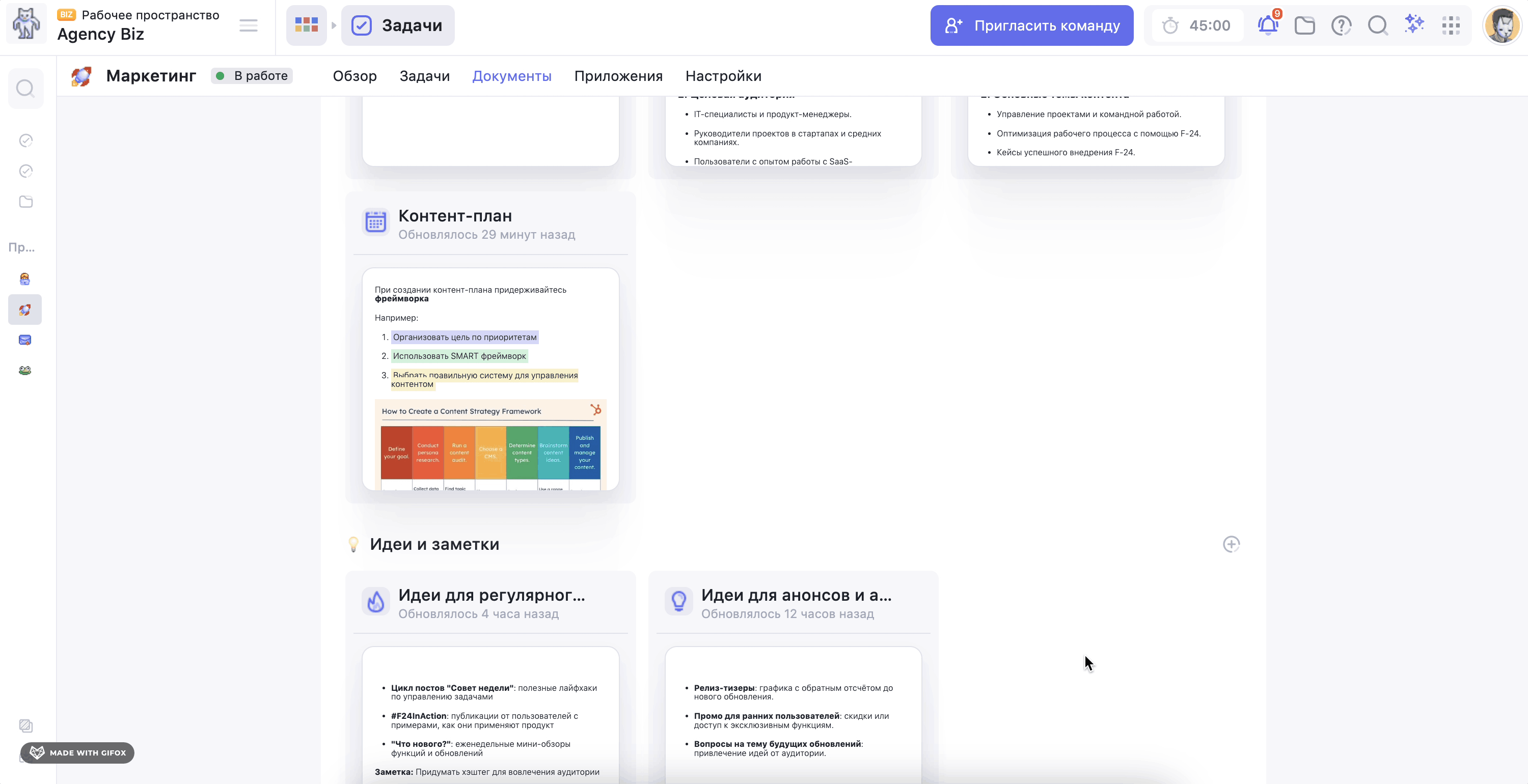Click Пригласить команду button

(x=1031, y=25)
